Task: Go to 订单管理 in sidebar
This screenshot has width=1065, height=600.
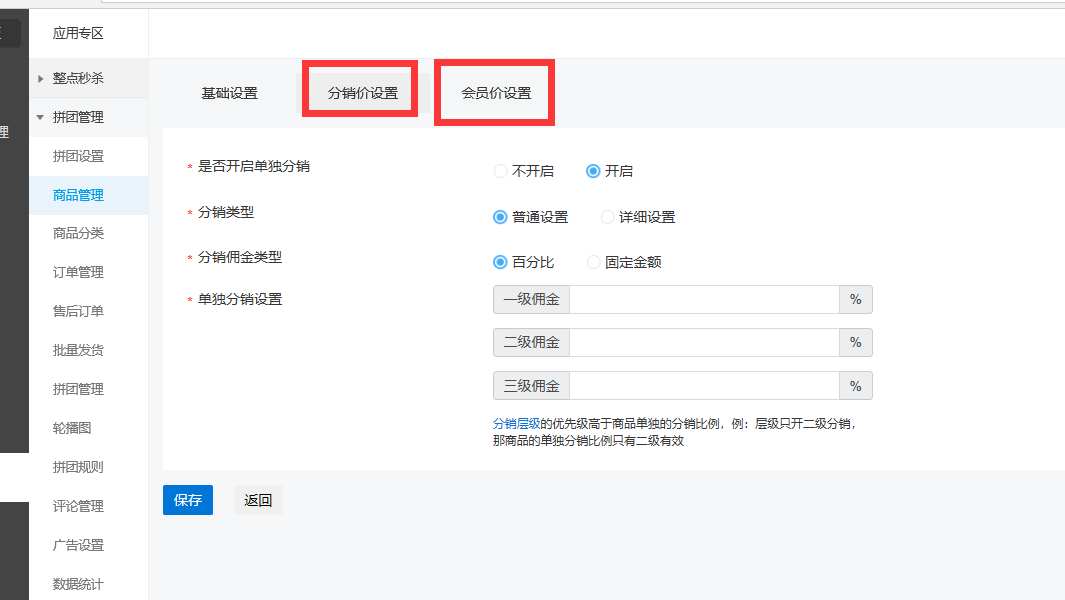Action: (78, 272)
